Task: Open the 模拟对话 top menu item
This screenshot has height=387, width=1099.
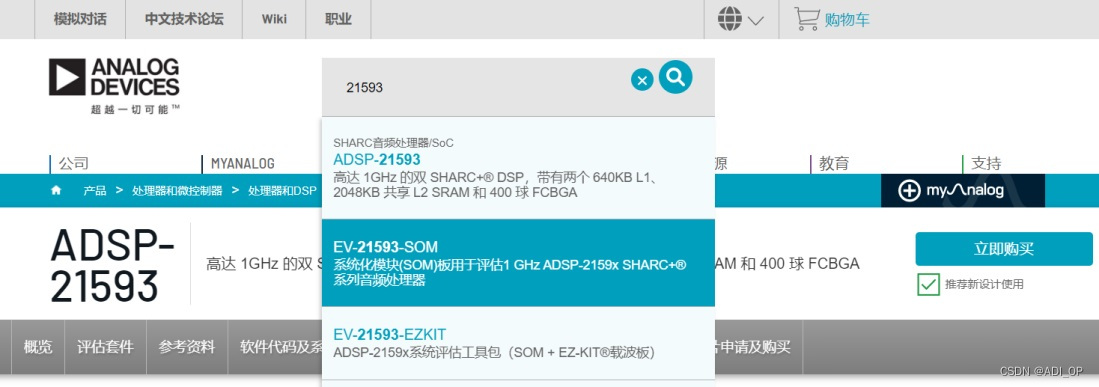Action: tap(80, 19)
